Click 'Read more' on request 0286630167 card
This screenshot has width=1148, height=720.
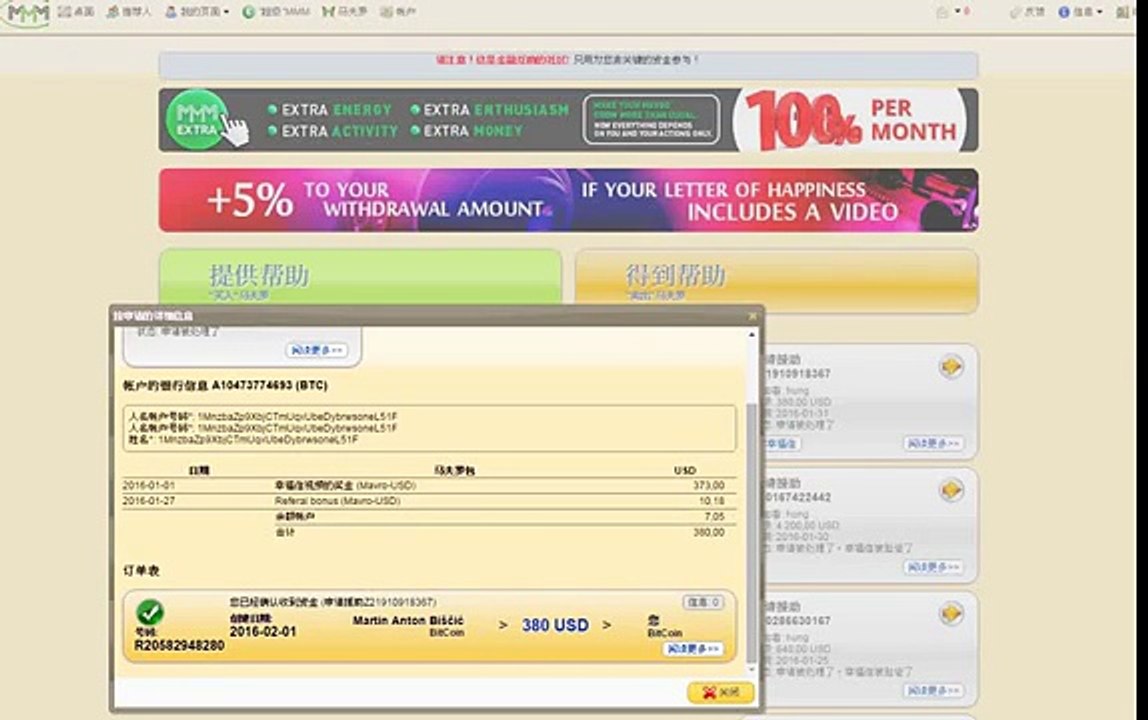click(x=933, y=691)
